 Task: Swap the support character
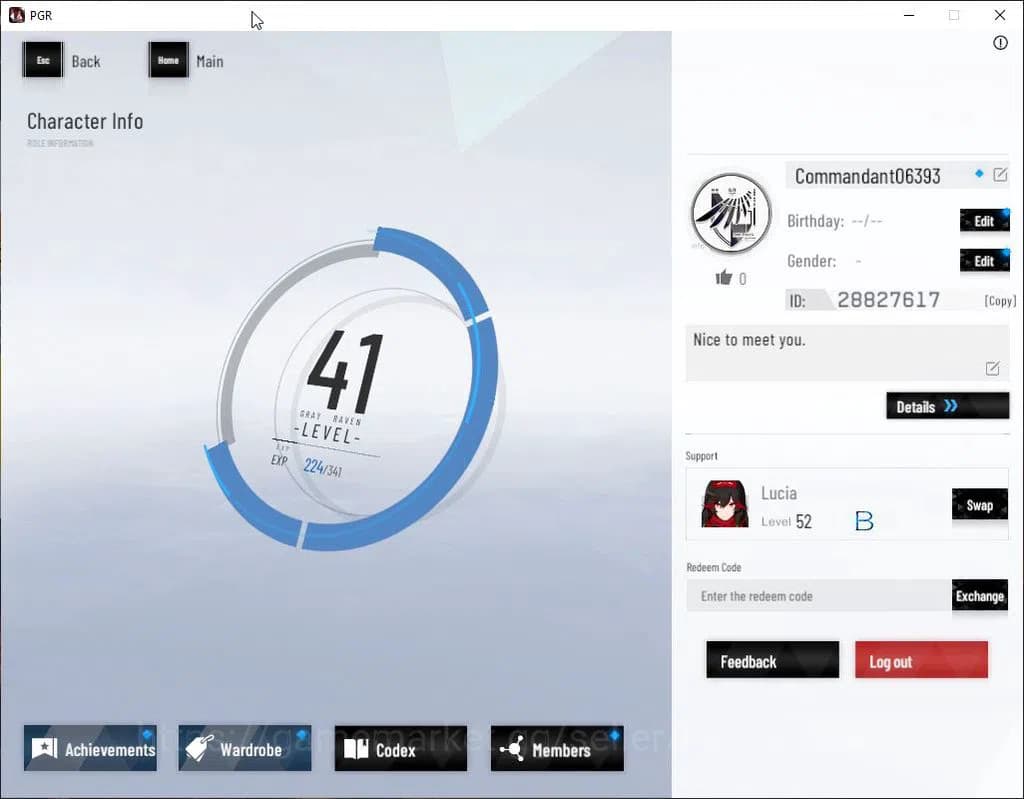click(980, 504)
